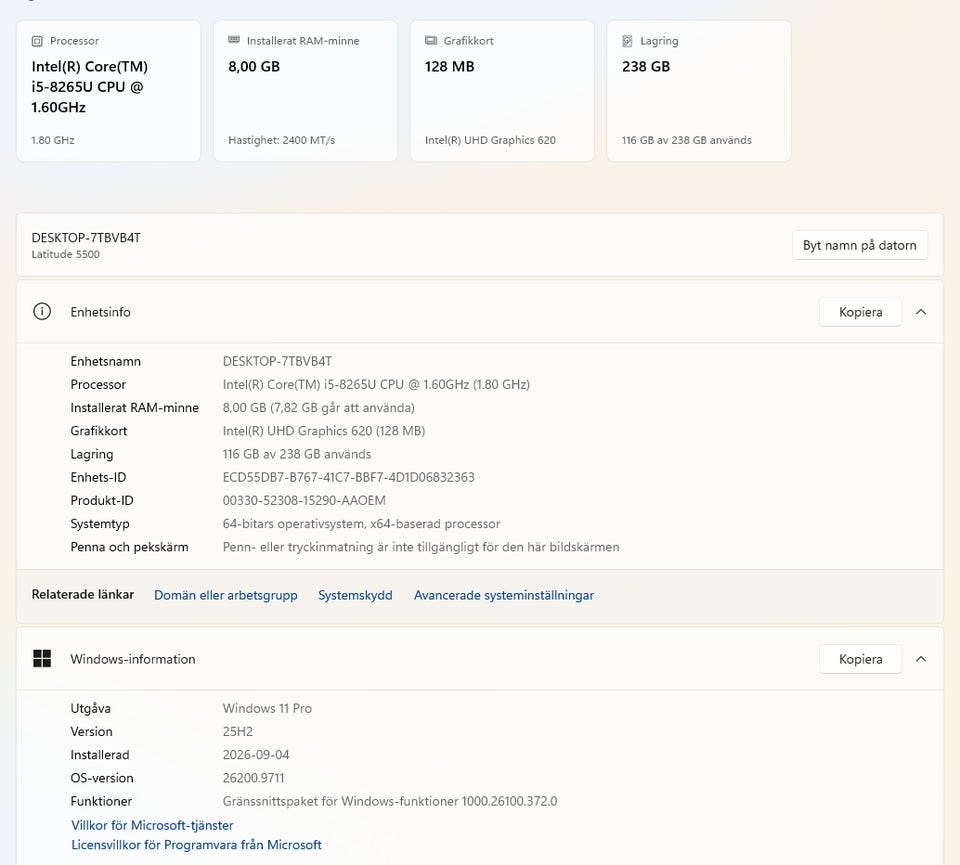Collapse the Windows-information section chevron
The width and height of the screenshot is (960, 865).
[921, 659]
